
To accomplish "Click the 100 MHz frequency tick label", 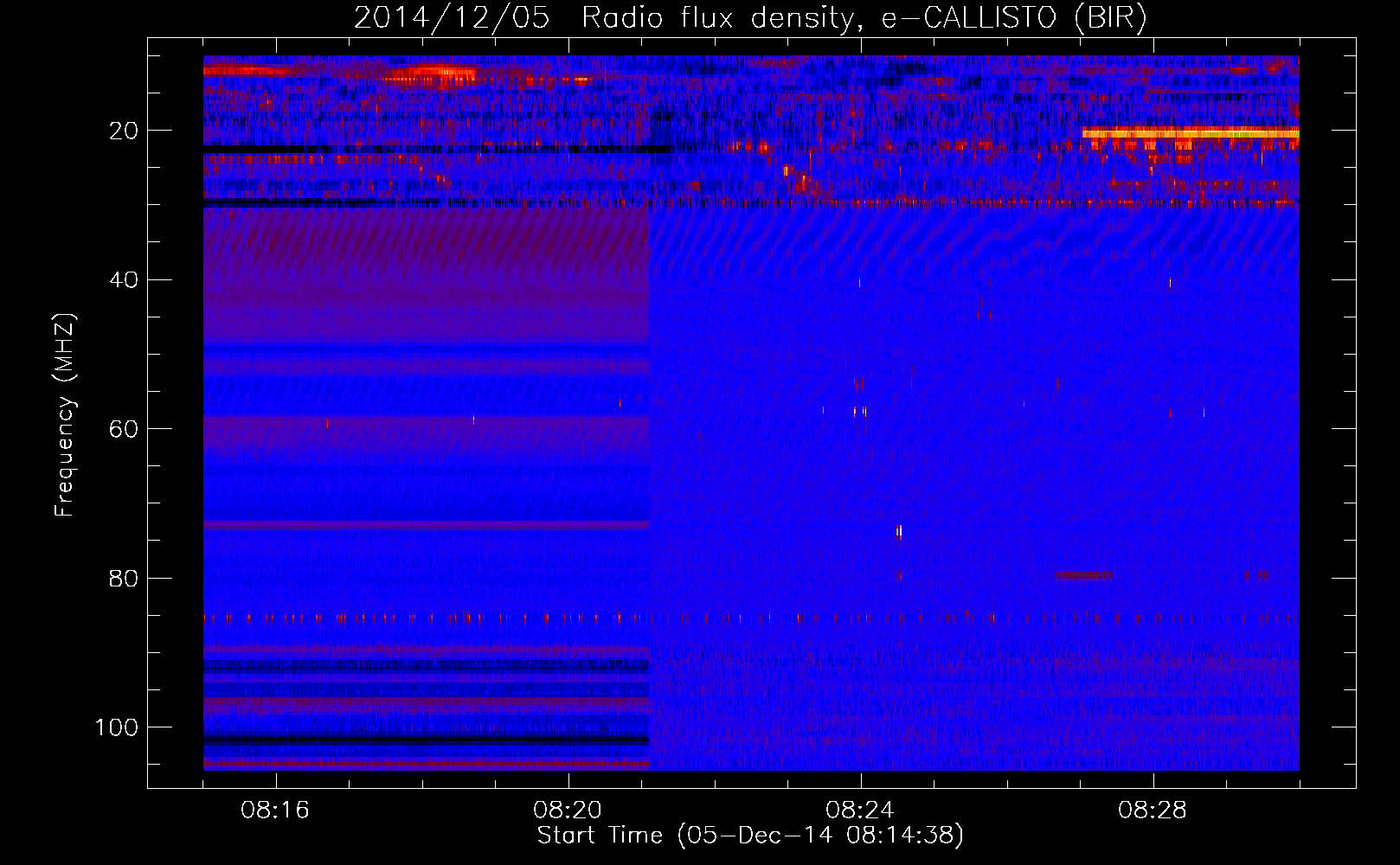I will pyautogui.click(x=117, y=727).
